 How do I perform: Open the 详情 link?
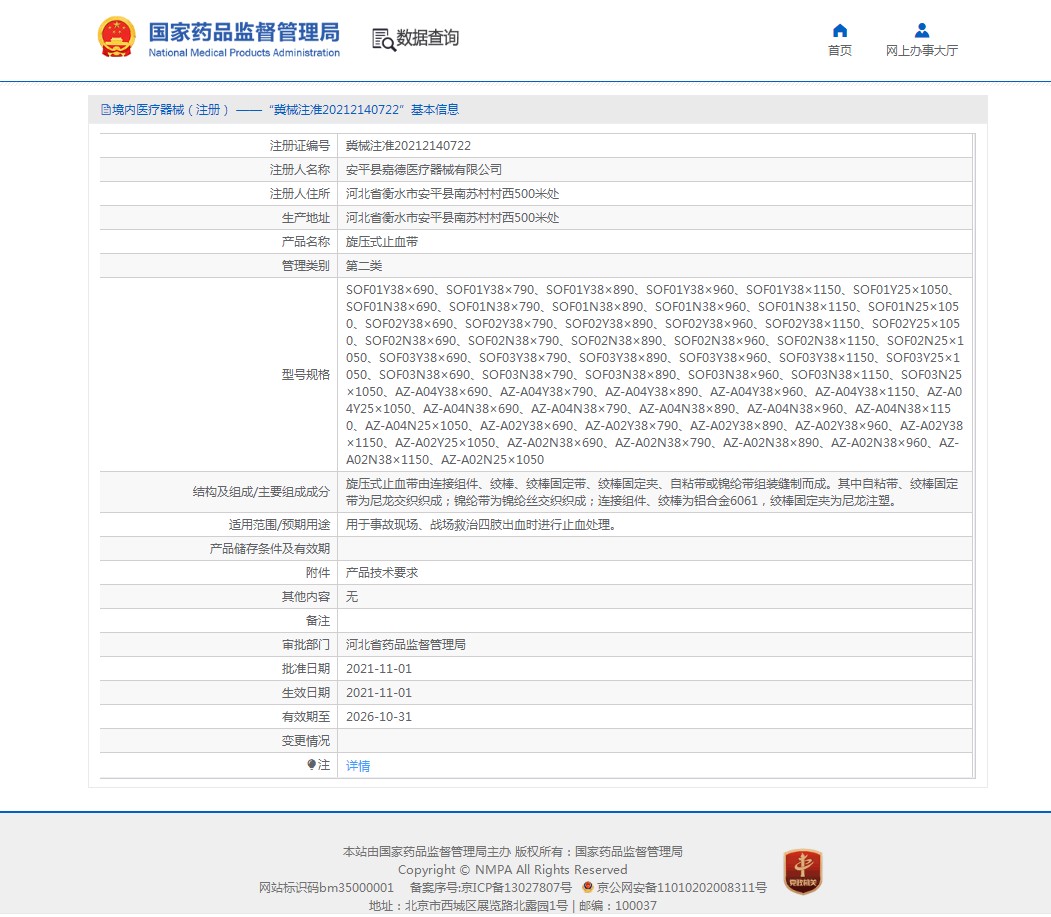tap(358, 766)
